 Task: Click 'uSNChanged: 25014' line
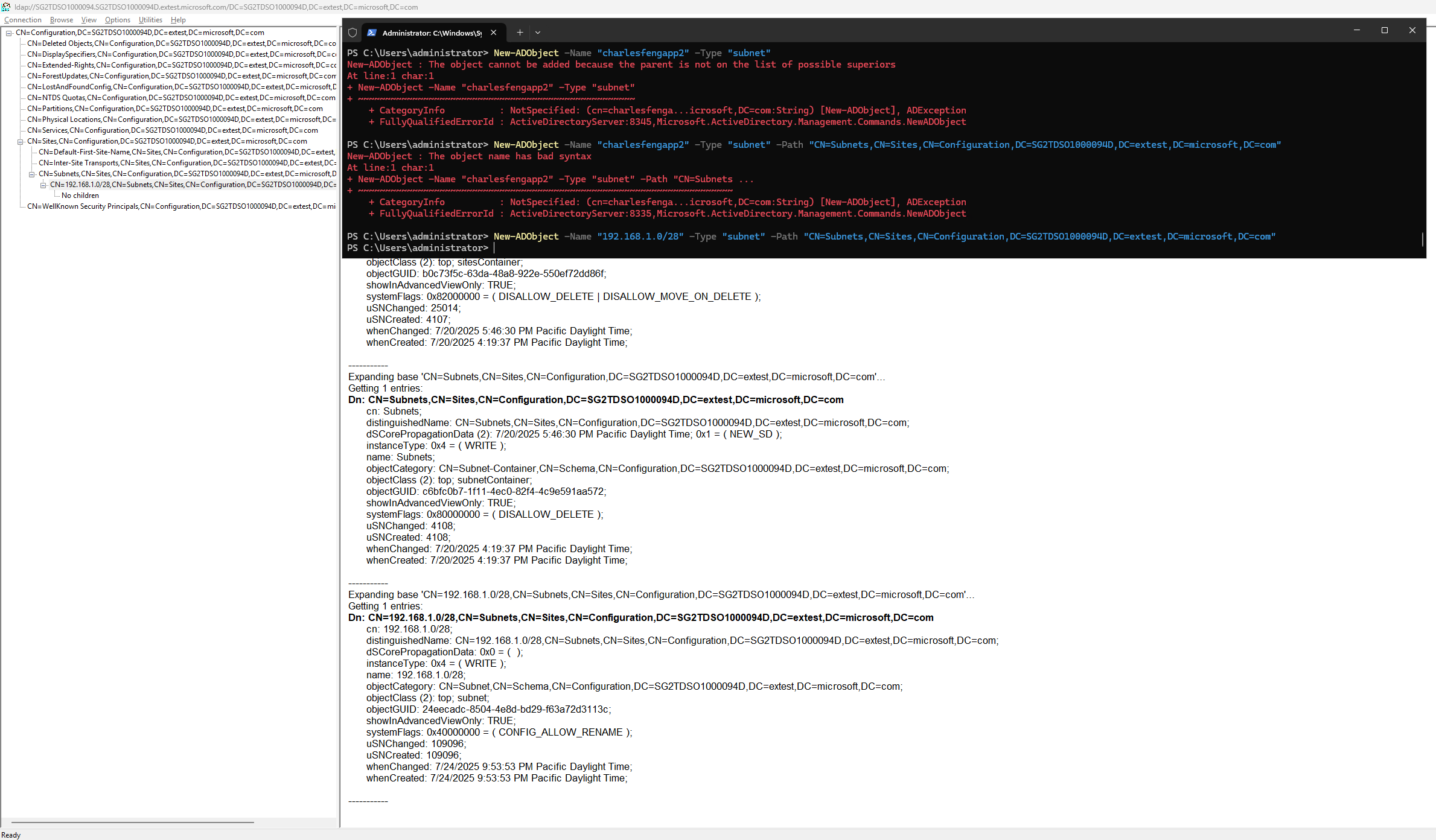point(413,308)
